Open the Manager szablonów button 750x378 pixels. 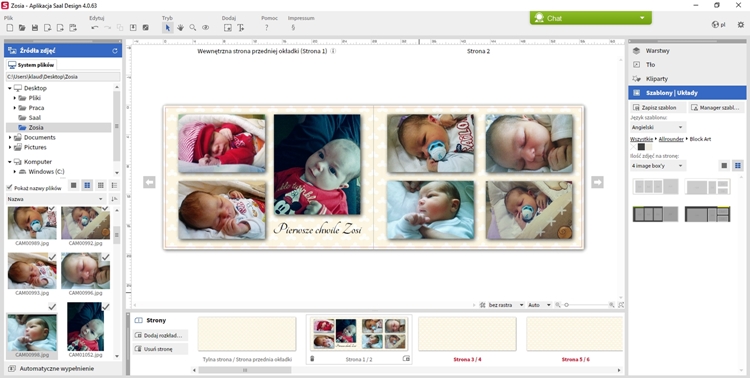click(717, 108)
